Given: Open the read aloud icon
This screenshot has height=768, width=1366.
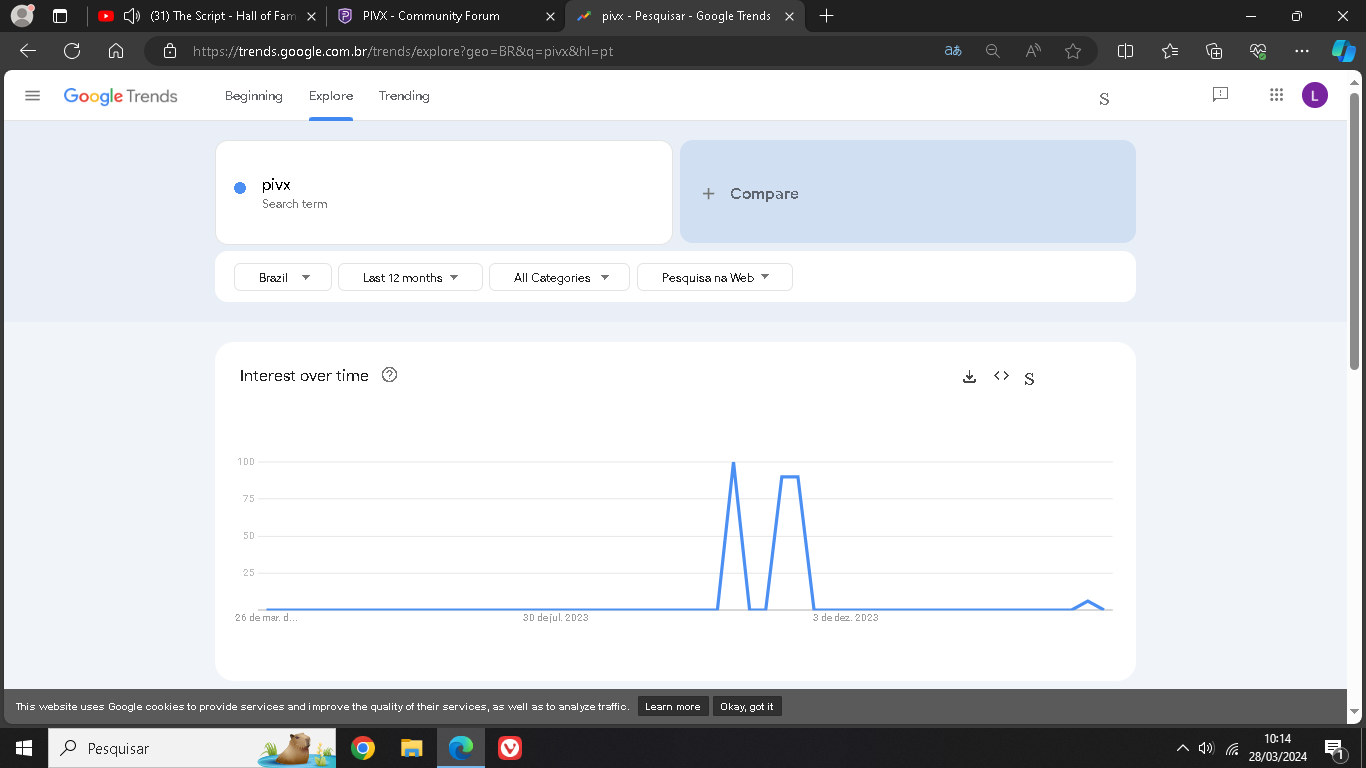Looking at the screenshot, I should 1033,51.
